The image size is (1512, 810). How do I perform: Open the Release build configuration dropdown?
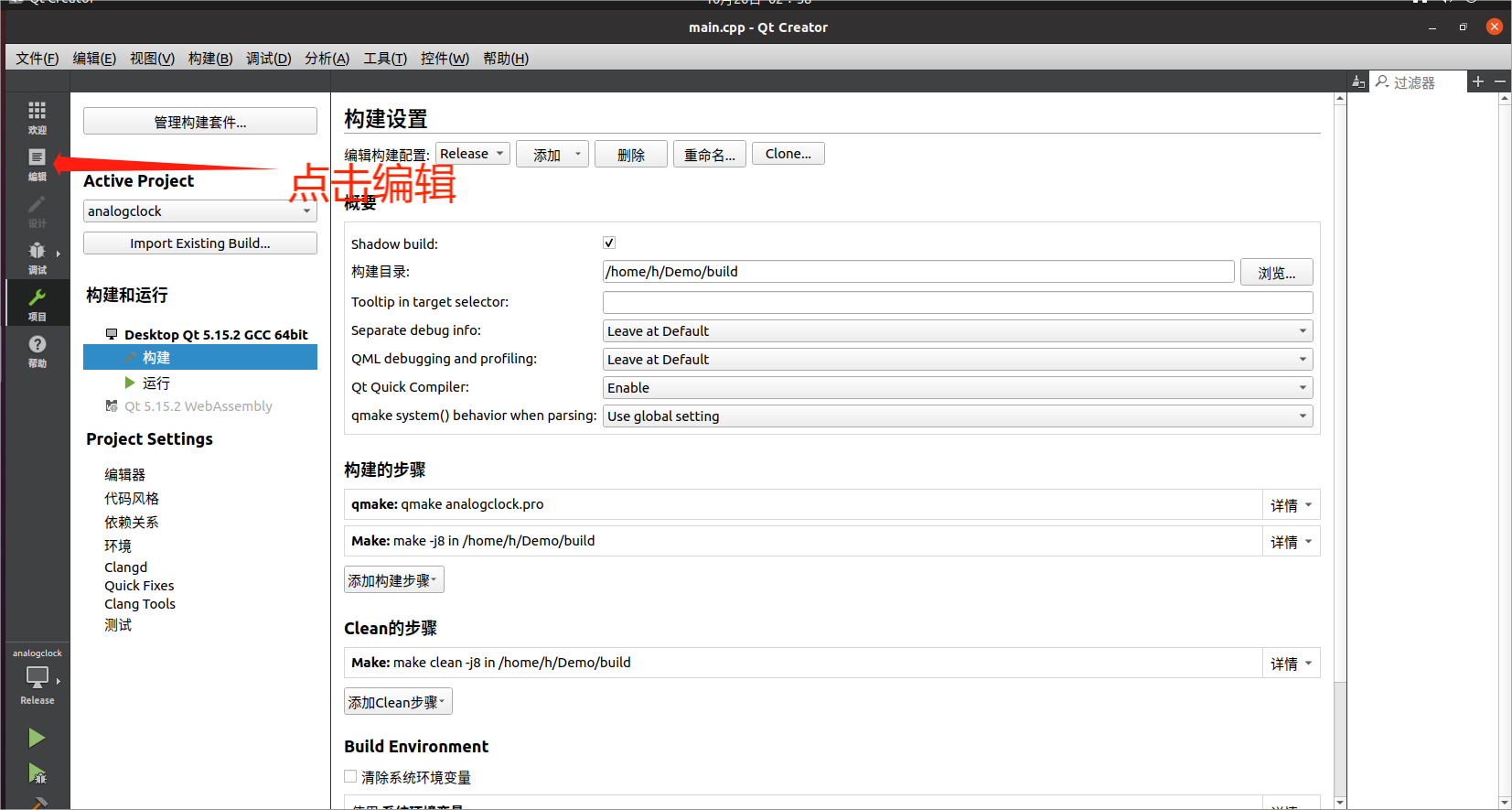[472, 154]
